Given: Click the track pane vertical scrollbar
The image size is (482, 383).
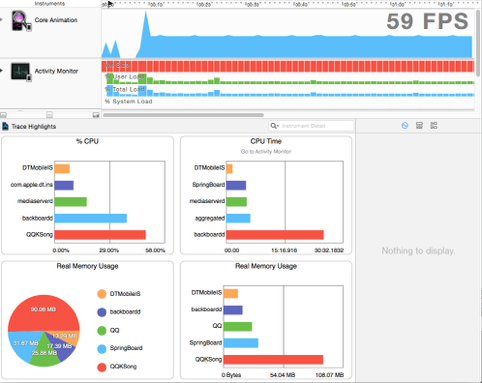Looking at the screenshot, I should coord(478,43).
